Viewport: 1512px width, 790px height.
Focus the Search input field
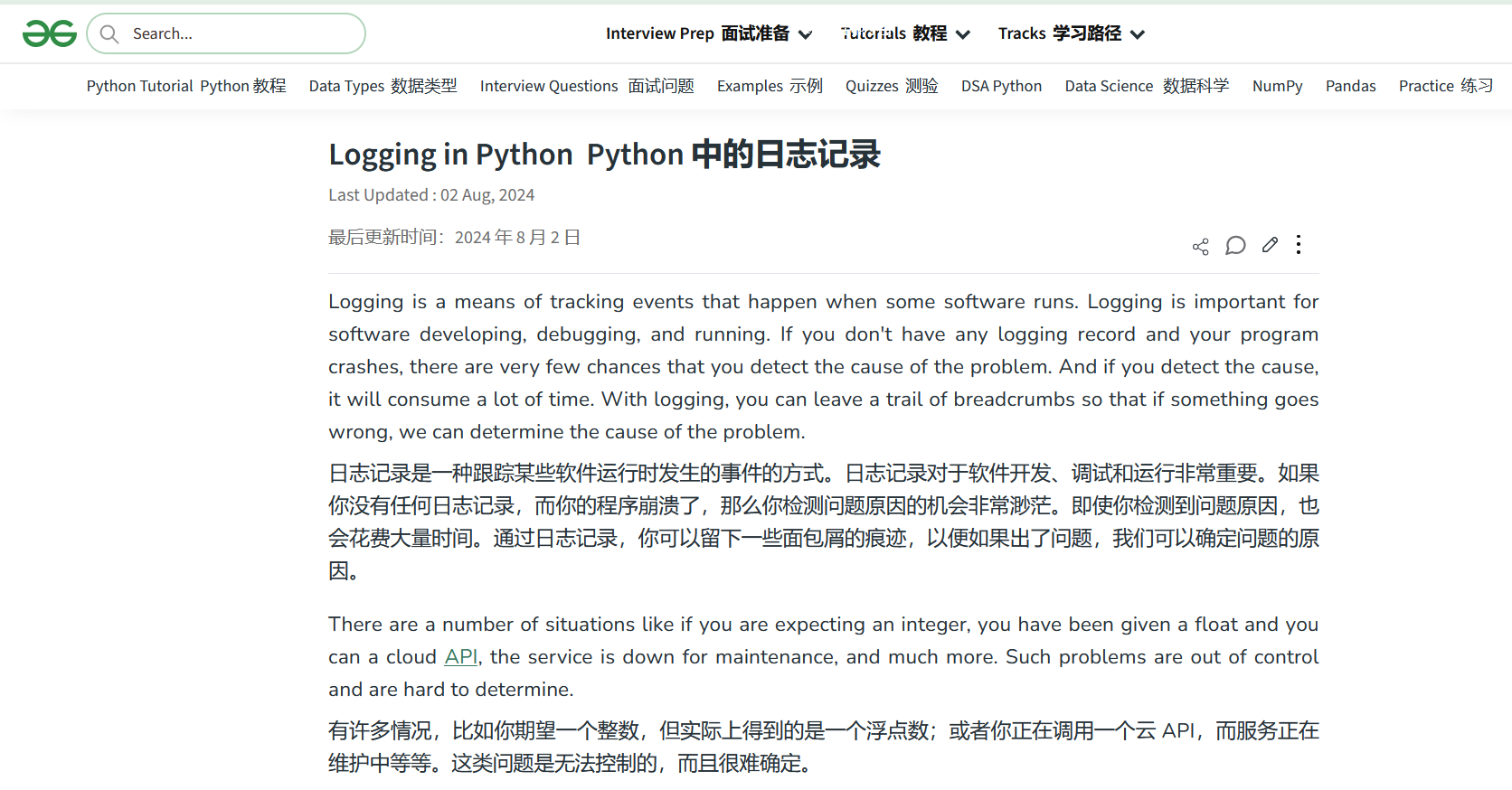(226, 33)
